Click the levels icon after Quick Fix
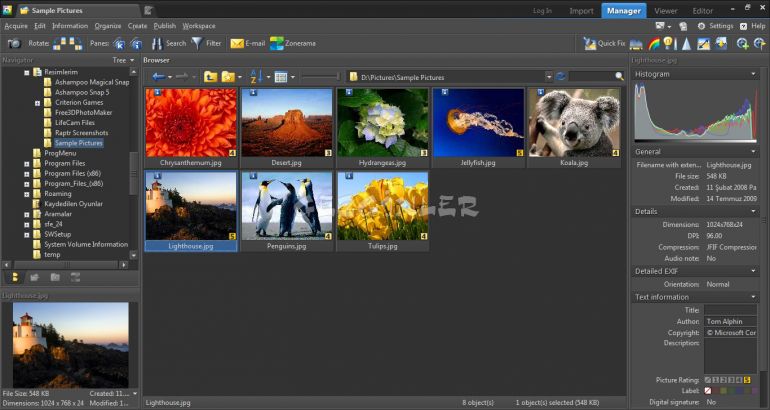Screen dimensions: 770x410 point(636,44)
